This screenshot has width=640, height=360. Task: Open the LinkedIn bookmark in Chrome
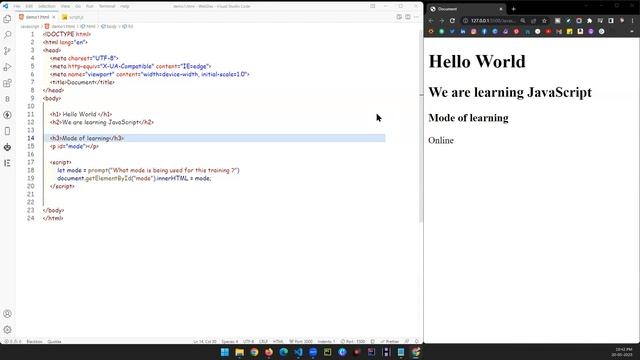[x=463, y=31]
